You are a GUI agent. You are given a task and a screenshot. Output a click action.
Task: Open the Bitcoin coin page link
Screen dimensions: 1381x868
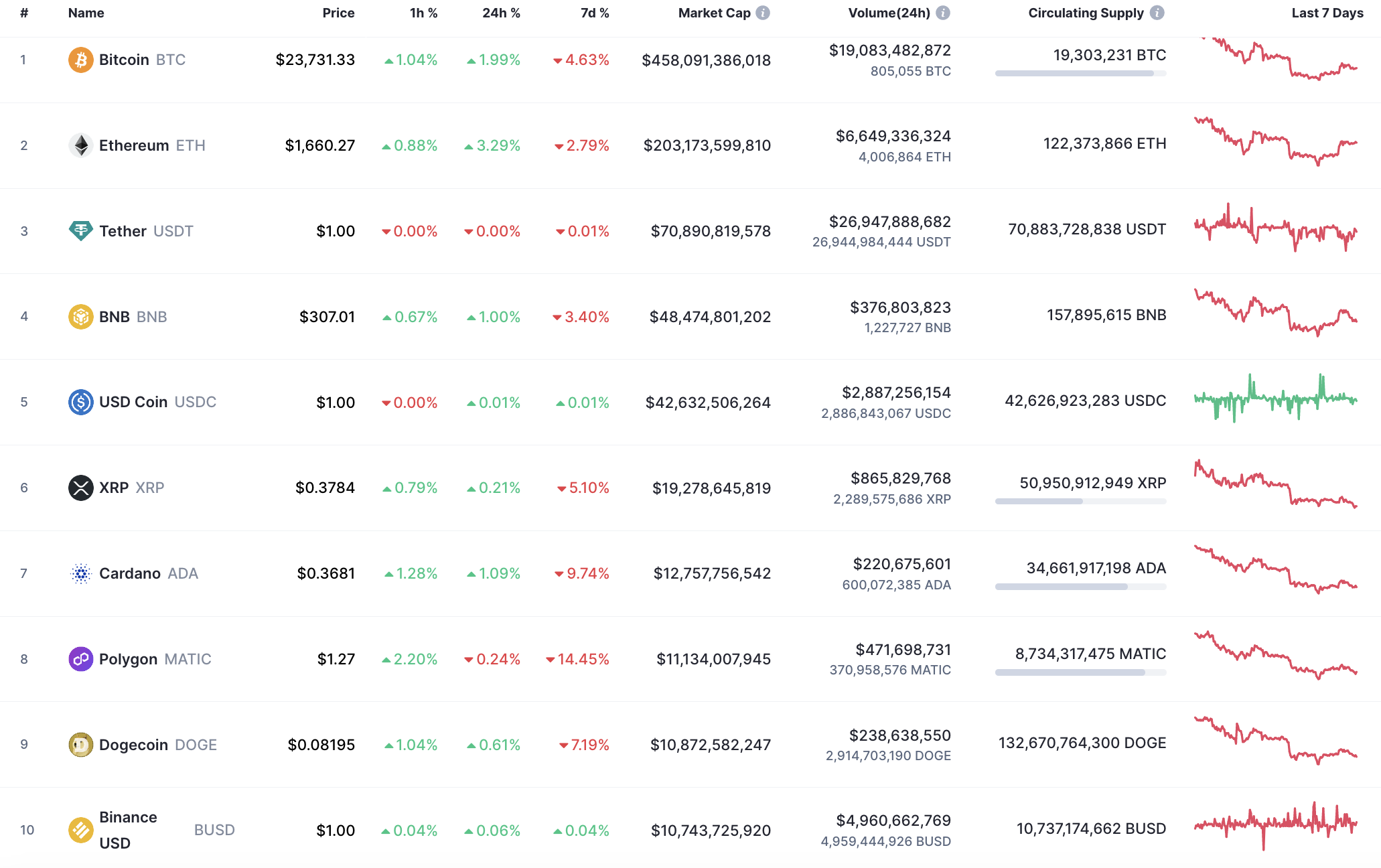click(x=125, y=60)
